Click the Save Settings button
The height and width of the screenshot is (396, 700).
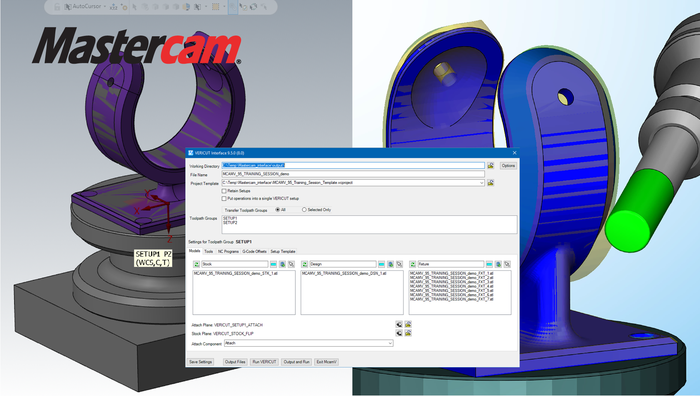coord(200,362)
